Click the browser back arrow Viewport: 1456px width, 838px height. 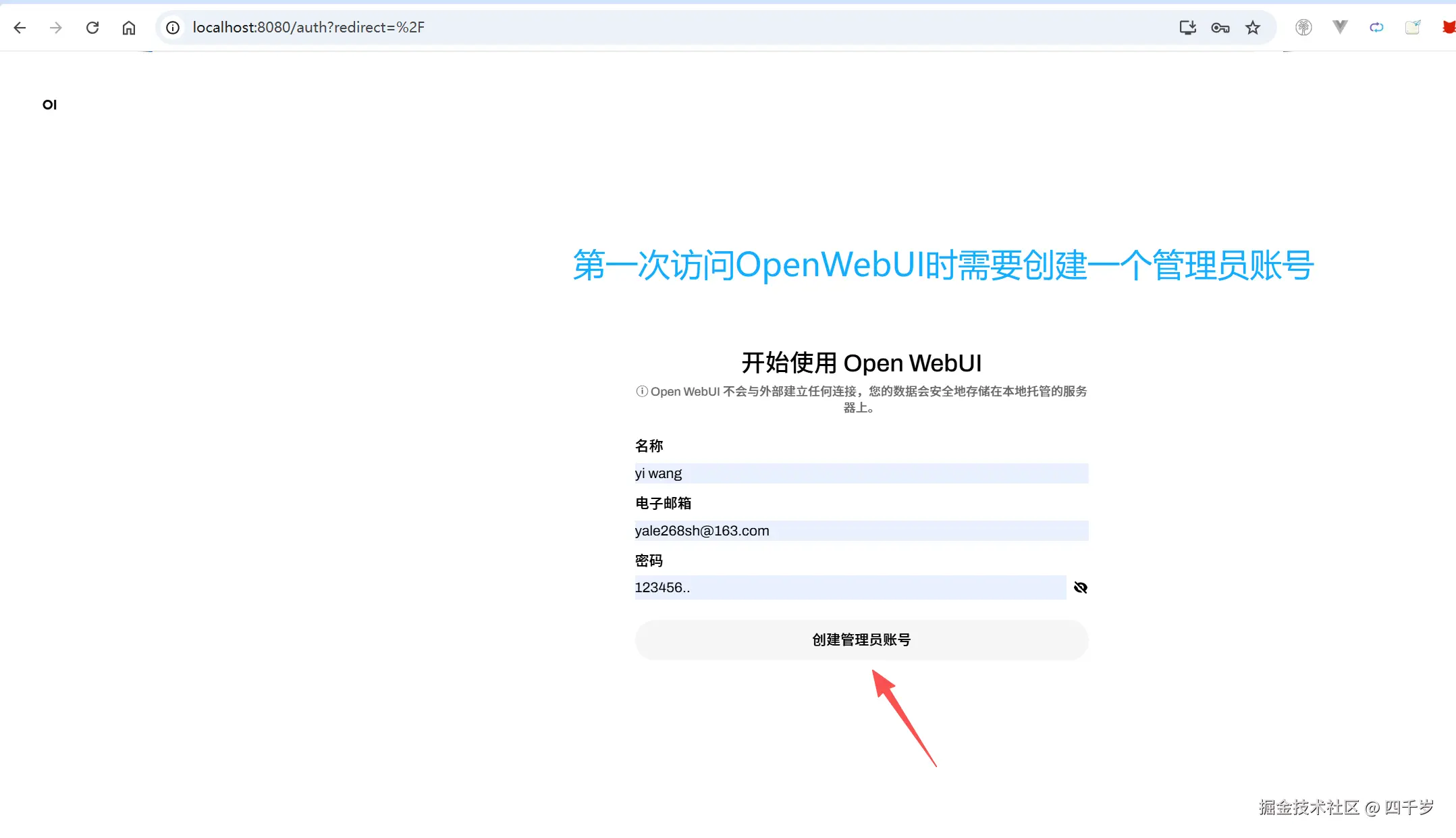20,28
